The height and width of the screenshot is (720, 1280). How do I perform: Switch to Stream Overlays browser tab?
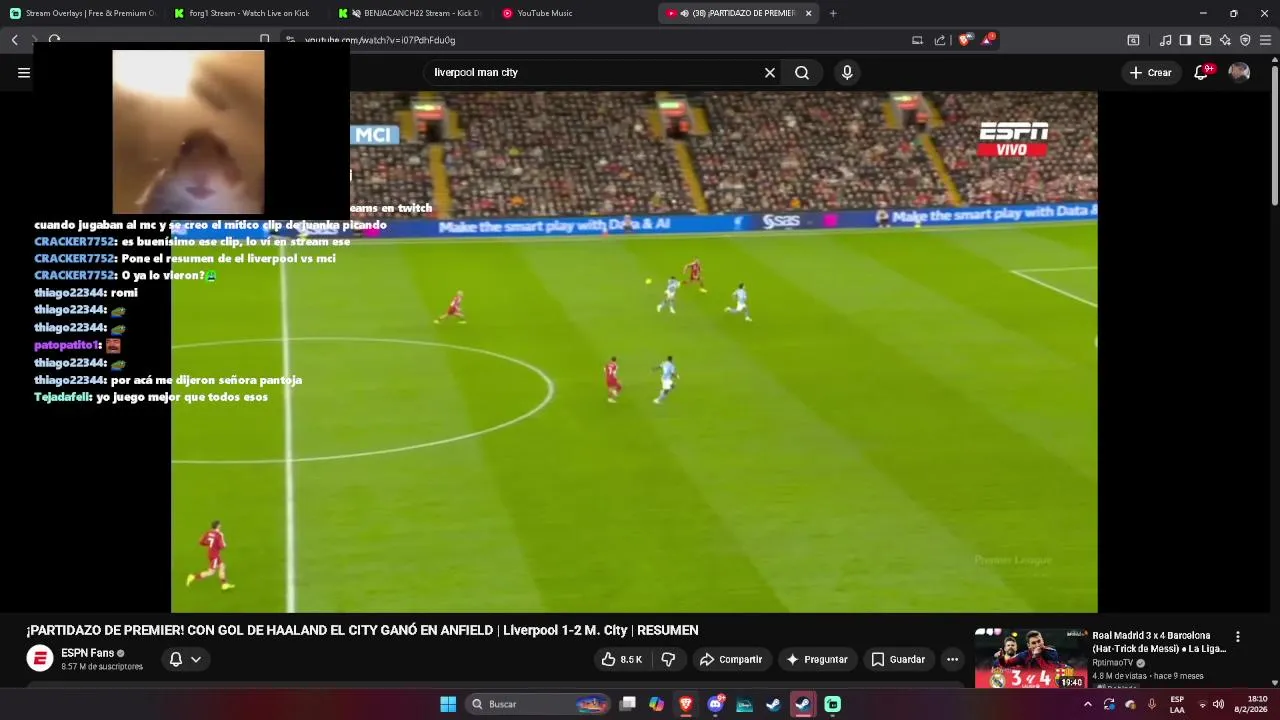click(83, 13)
